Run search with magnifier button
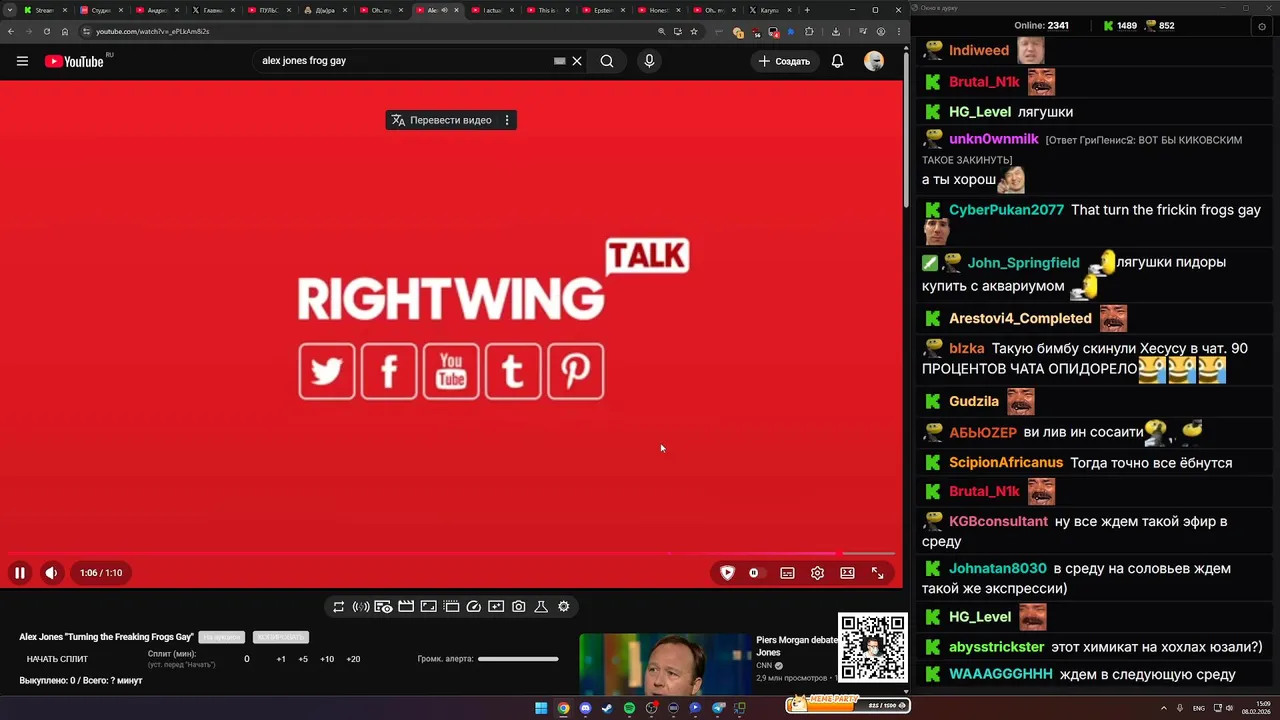The height and width of the screenshot is (720, 1280). [x=607, y=61]
